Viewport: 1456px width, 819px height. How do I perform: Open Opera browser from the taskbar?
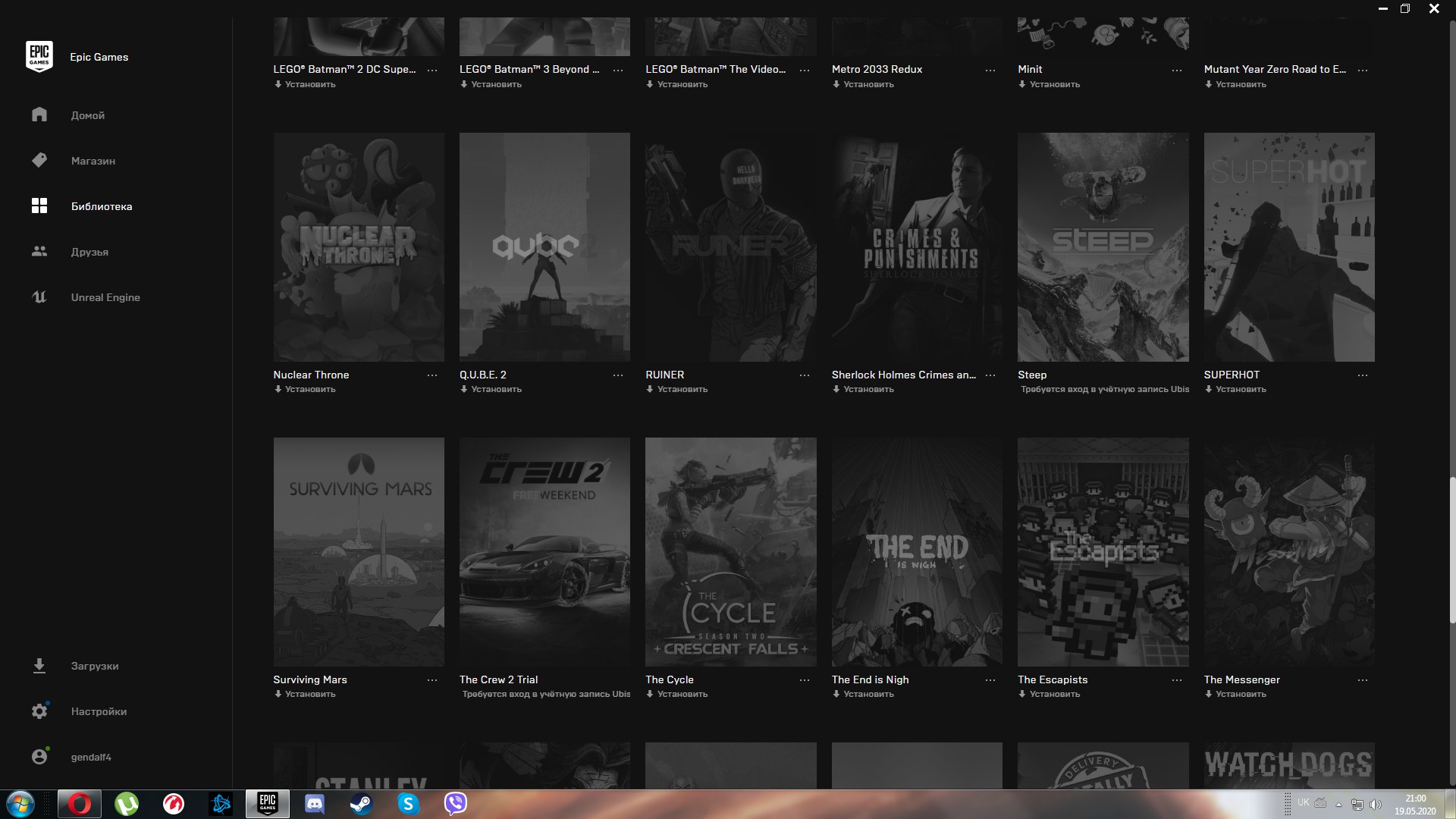pos(80,804)
